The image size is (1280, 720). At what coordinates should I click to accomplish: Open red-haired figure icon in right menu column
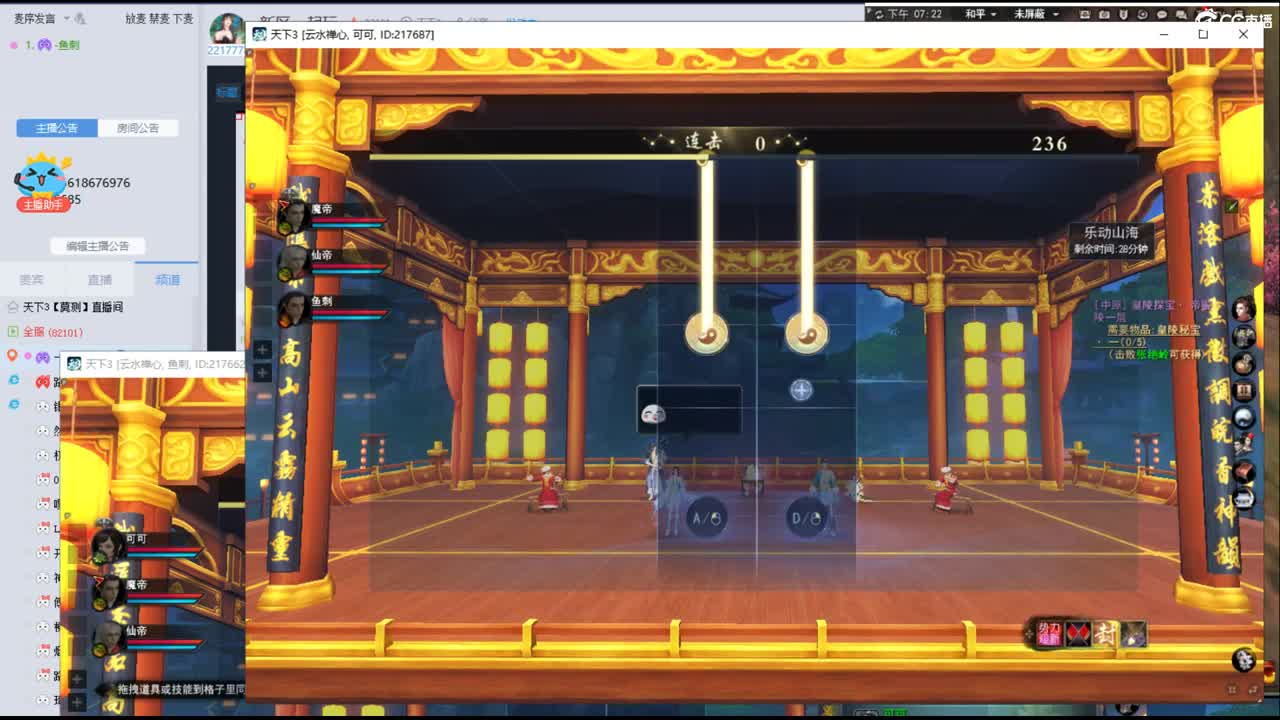(1243, 444)
